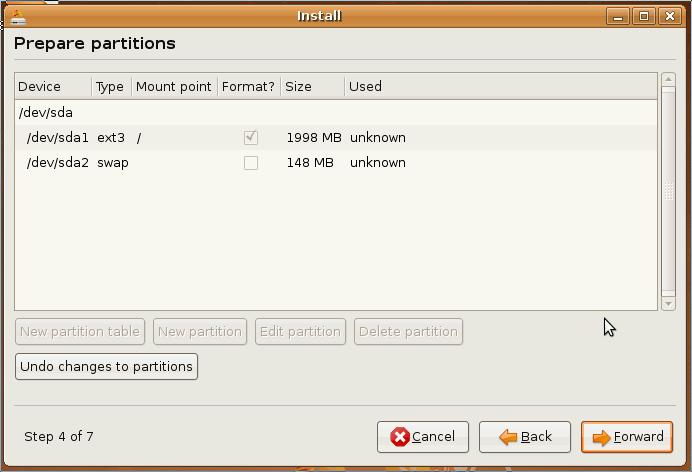Select the /dev/sda disk row
Image resolution: width=692 pixels, height=472 pixels.
point(46,113)
